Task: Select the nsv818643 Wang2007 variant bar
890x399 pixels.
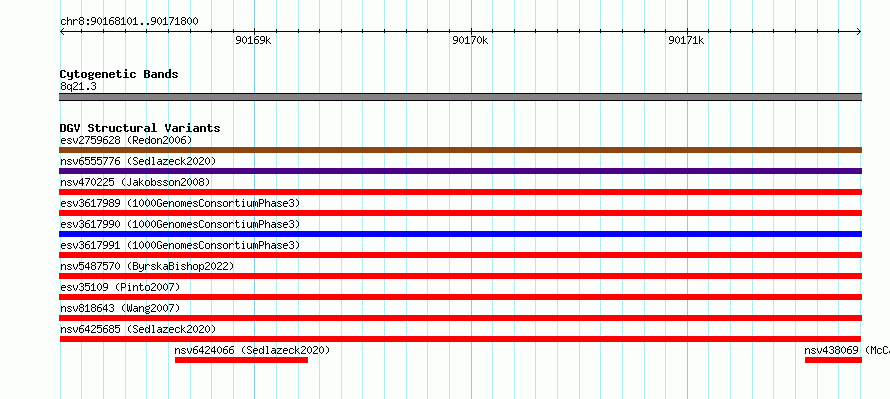Action: pyautogui.click(x=460, y=318)
